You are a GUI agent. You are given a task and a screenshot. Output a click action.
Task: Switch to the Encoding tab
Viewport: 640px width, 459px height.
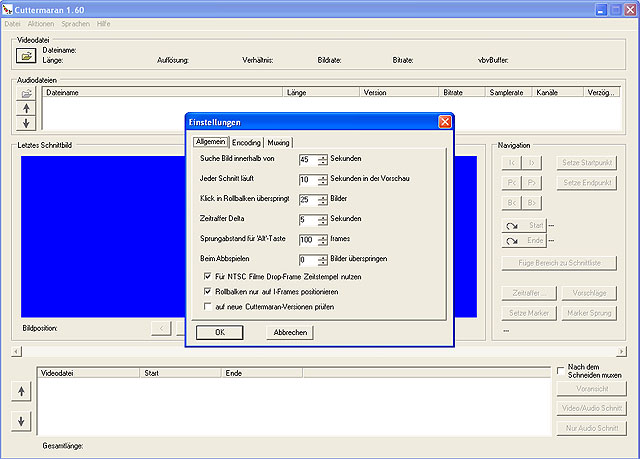click(246, 142)
